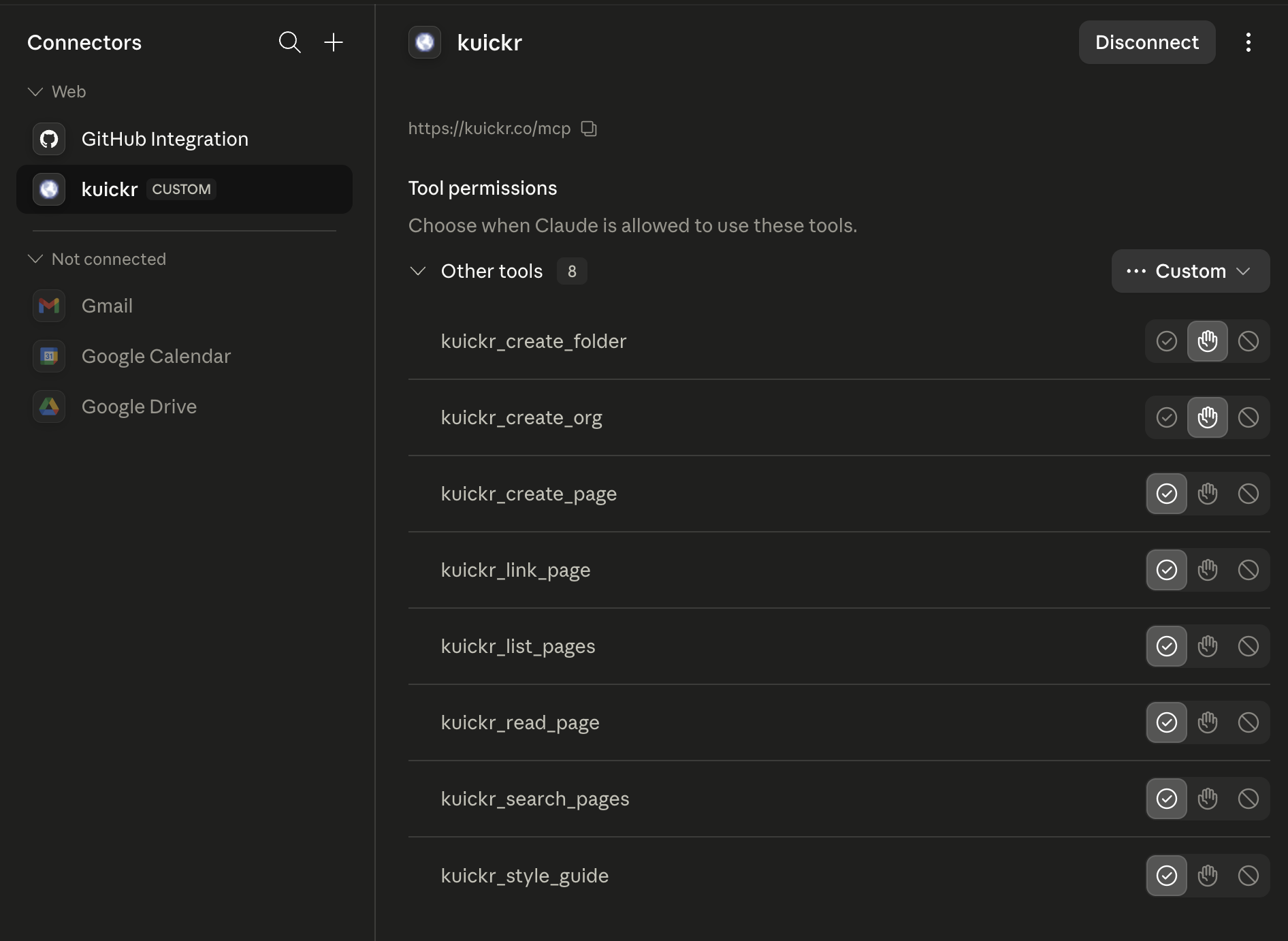Always allow kuickr_search_pages checkmark
The height and width of the screenshot is (941, 1288).
tap(1167, 799)
